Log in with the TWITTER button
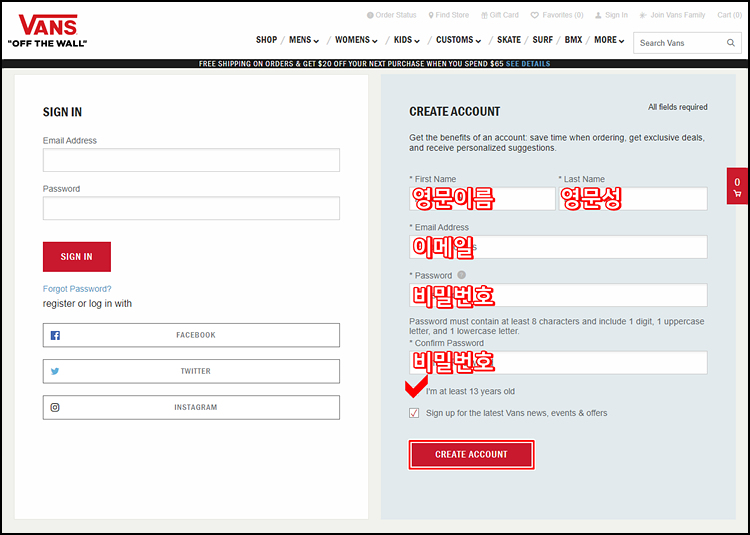 (x=191, y=371)
